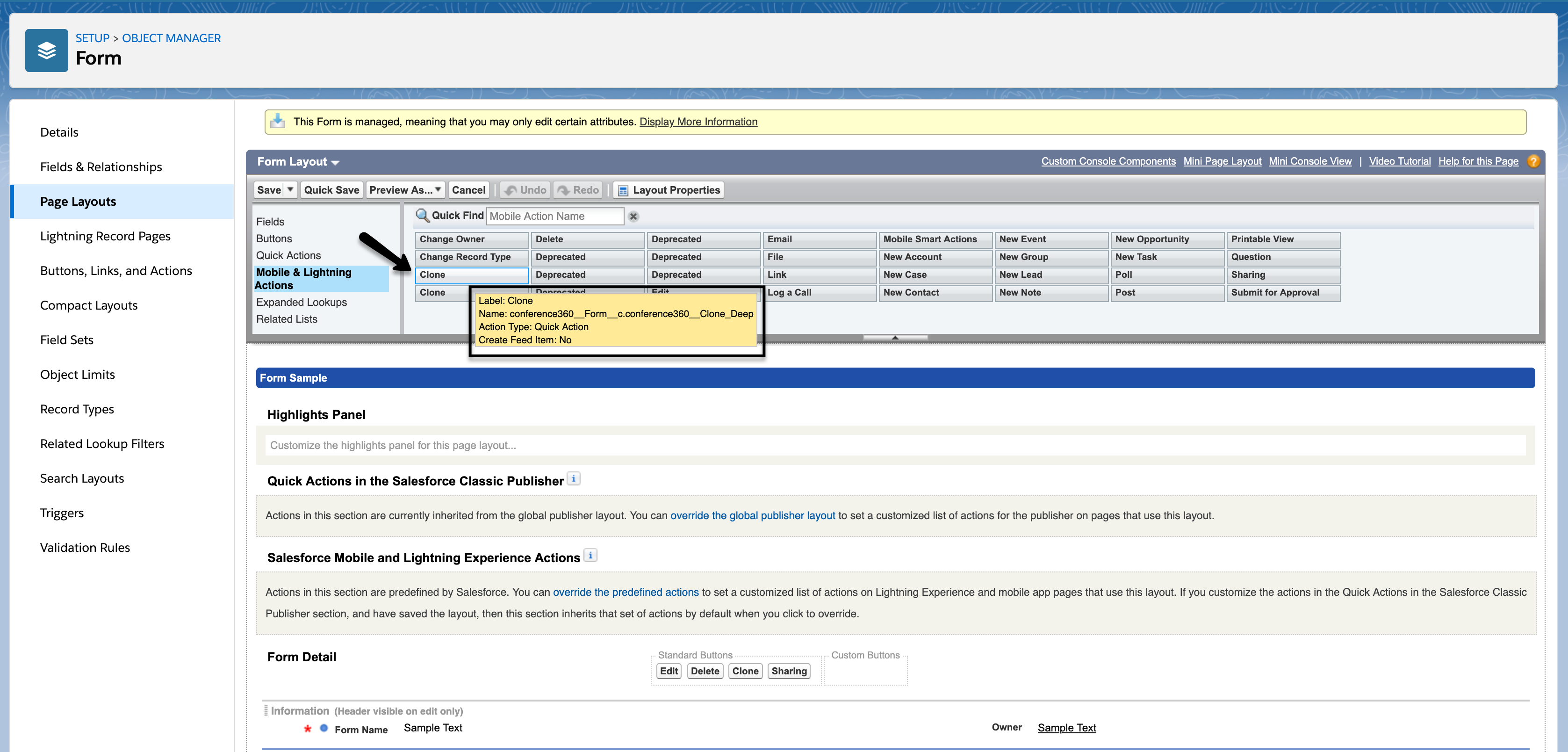Screen dimensions: 1568x752
Task: Click the Object Manager layers icon
Action: point(46,51)
